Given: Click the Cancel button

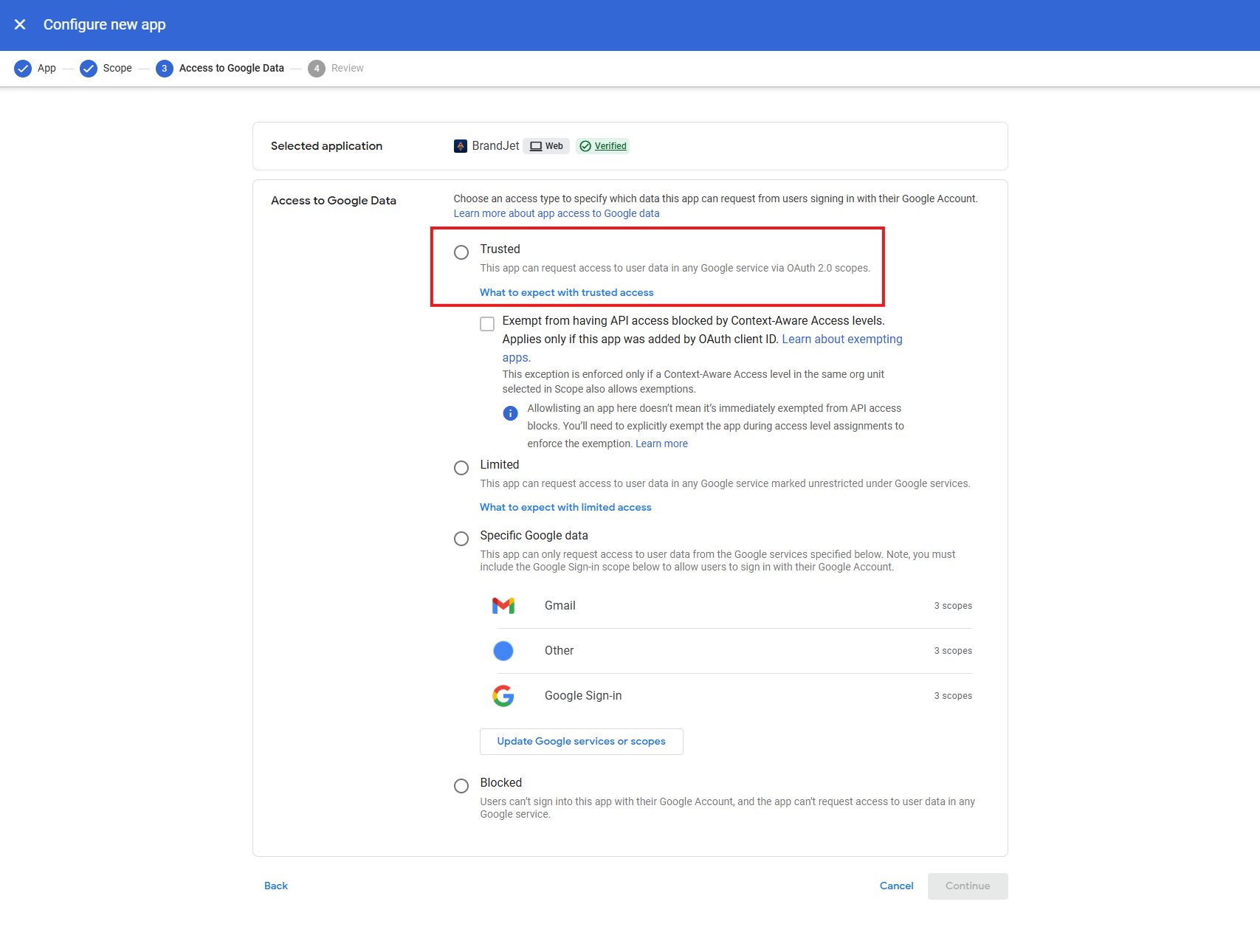Looking at the screenshot, I should click(x=897, y=886).
